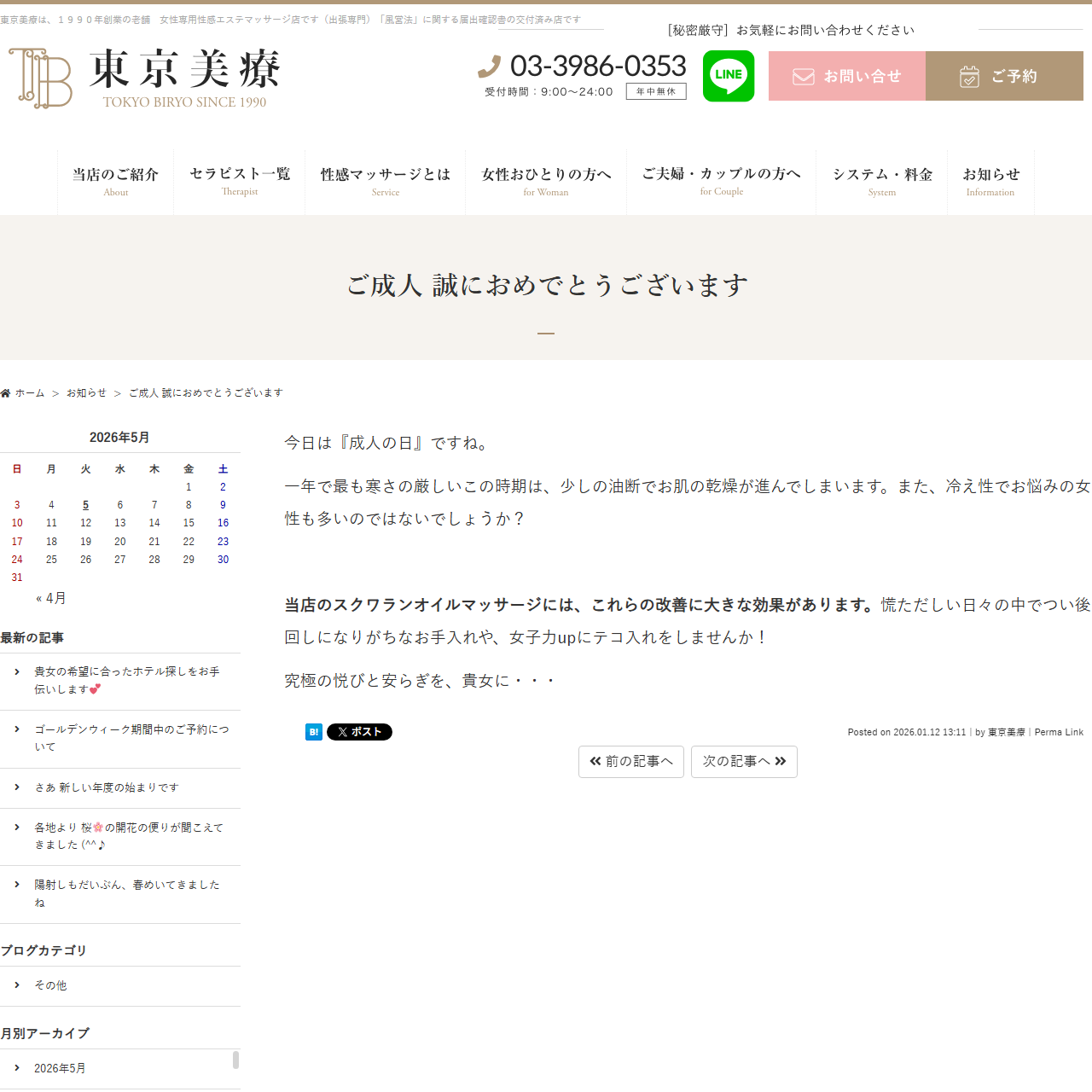Open the お知らせ Information menu

990,182
